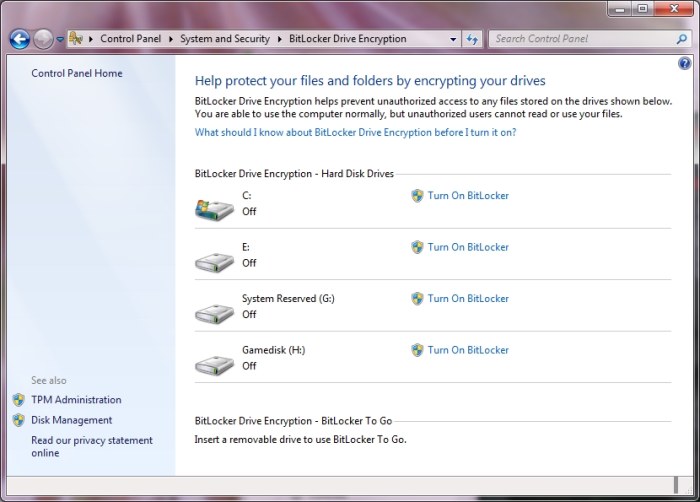Image resolution: width=700 pixels, height=502 pixels.
Task: Click the Control Panel icon in address bar
Action: pos(76,39)
